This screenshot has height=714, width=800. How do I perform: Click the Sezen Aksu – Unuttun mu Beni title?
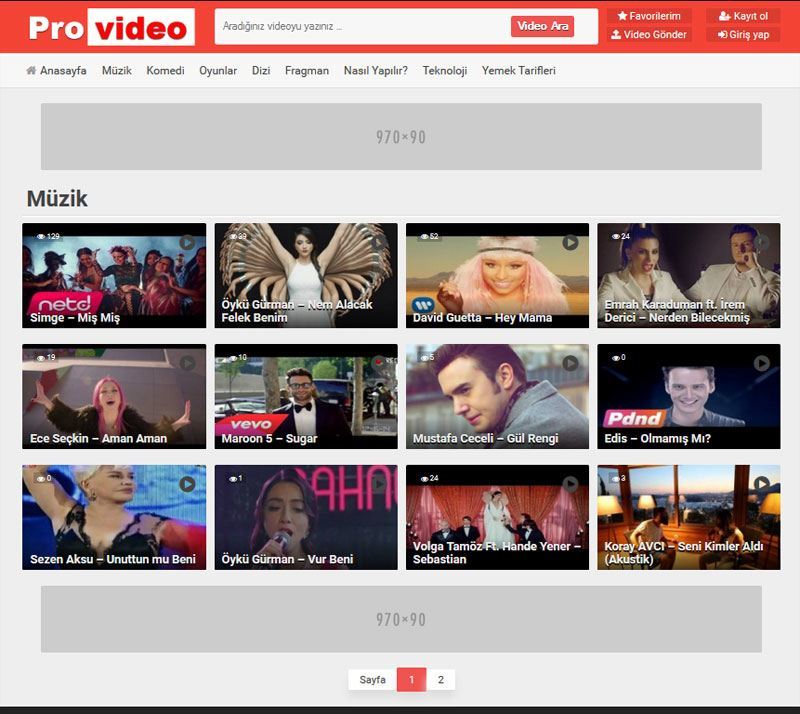point(113,559)
